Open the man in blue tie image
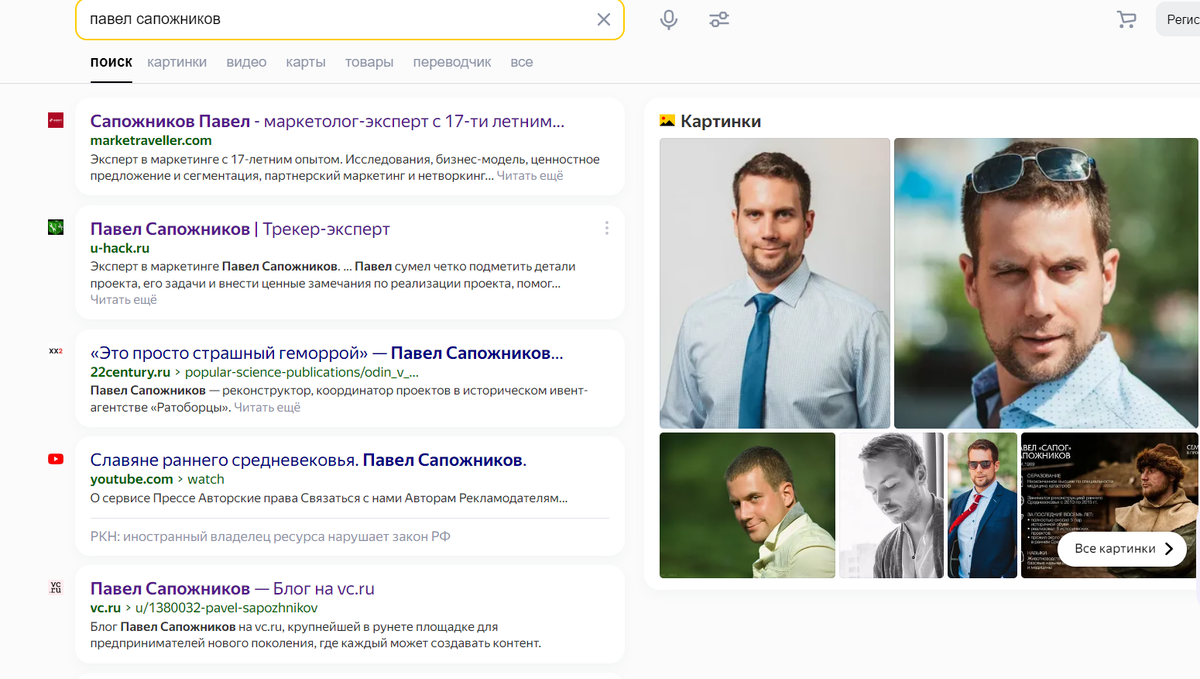The height and width of the screenshot is (679, 1200). click(x=775, y=283)
